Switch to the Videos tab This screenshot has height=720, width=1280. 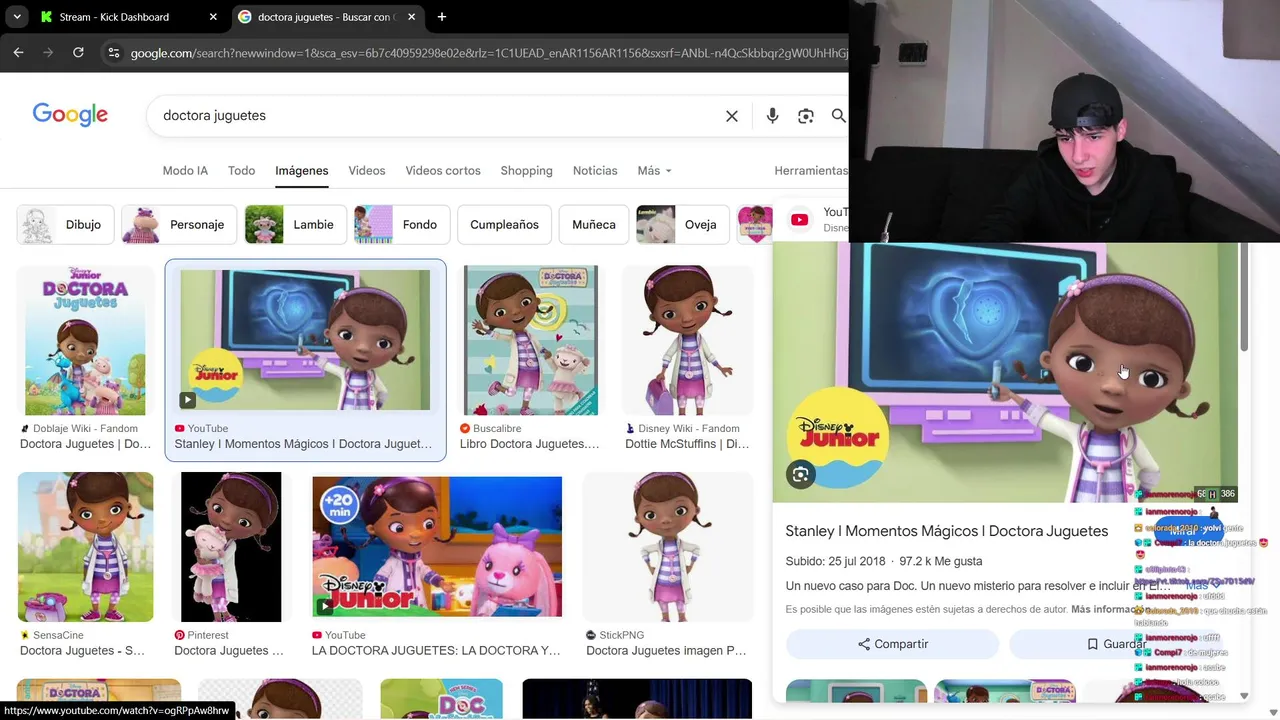pos(367,171)
